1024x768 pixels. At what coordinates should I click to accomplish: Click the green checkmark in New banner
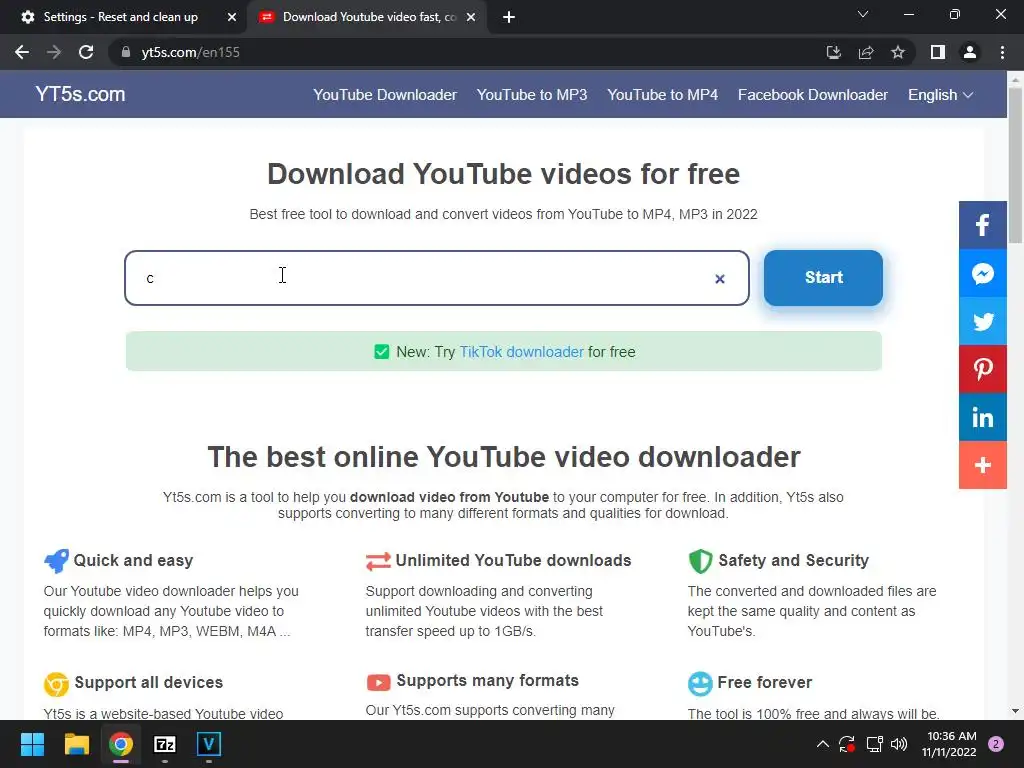pos(381,352)
